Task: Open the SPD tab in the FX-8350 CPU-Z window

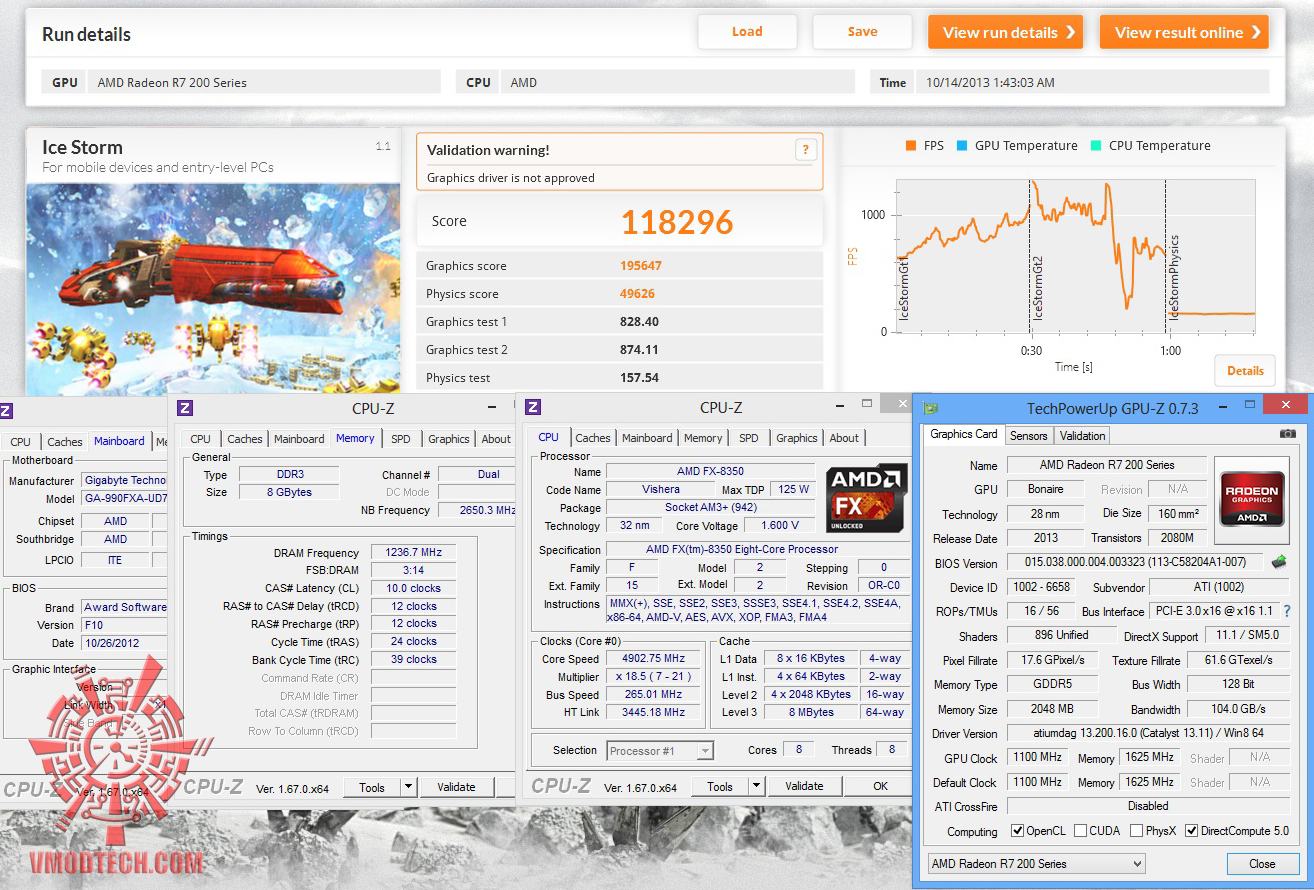Action: (749, 438)
